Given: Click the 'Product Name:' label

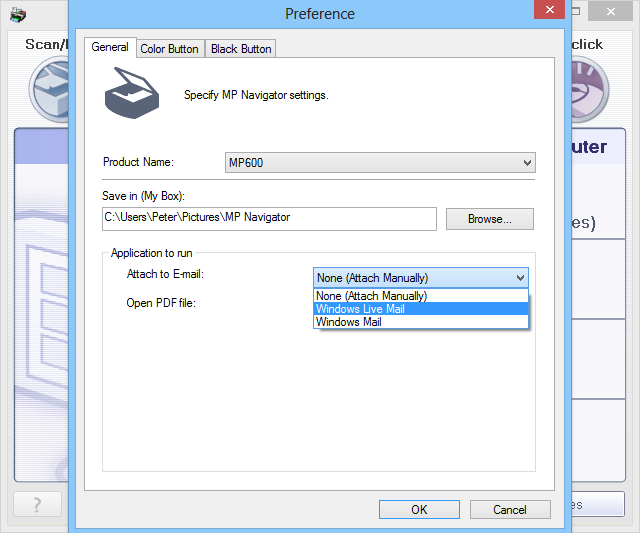Looking at the screenshot, I should 138,162.
